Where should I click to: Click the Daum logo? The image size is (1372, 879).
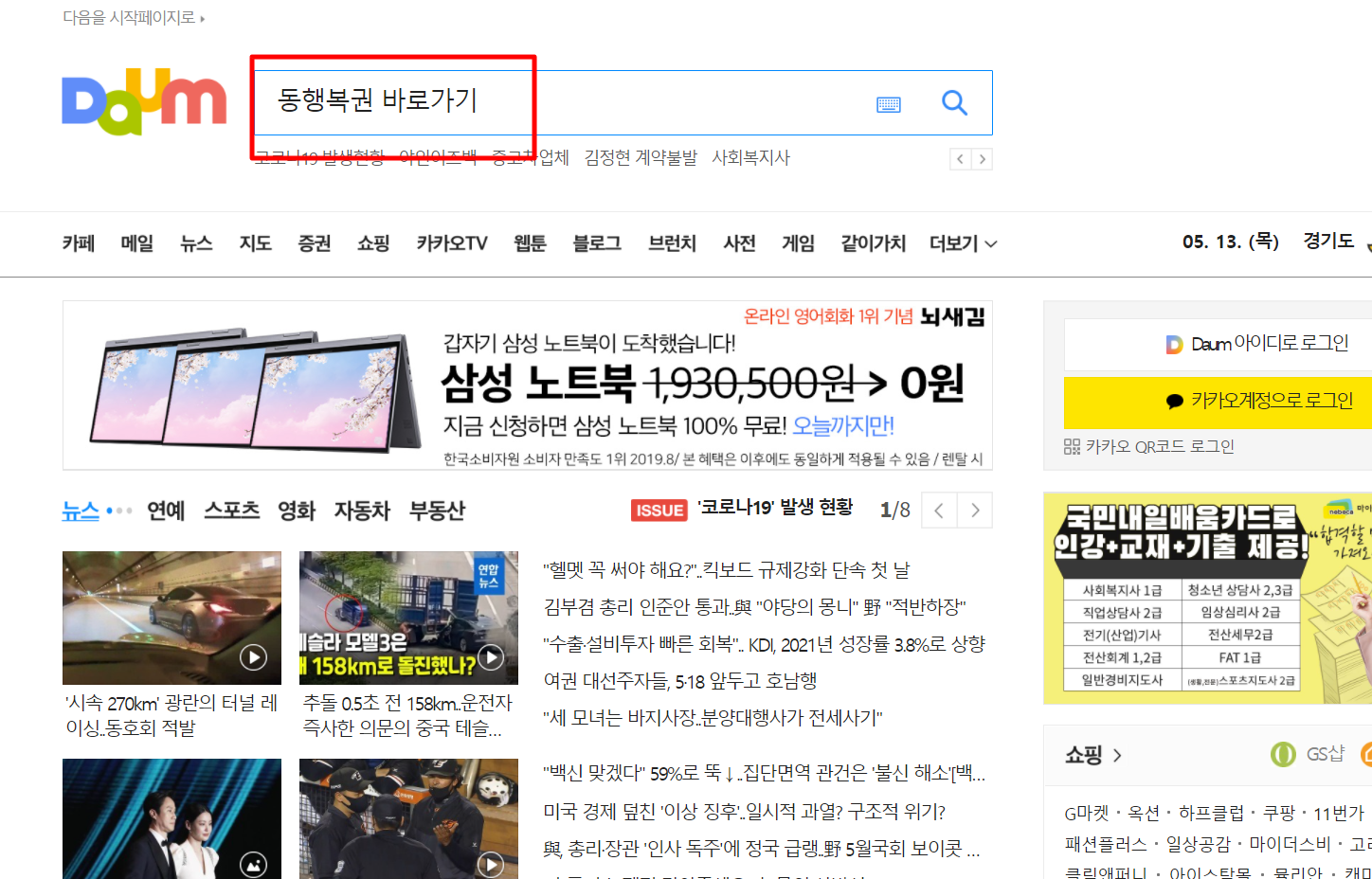click(144, 101)
